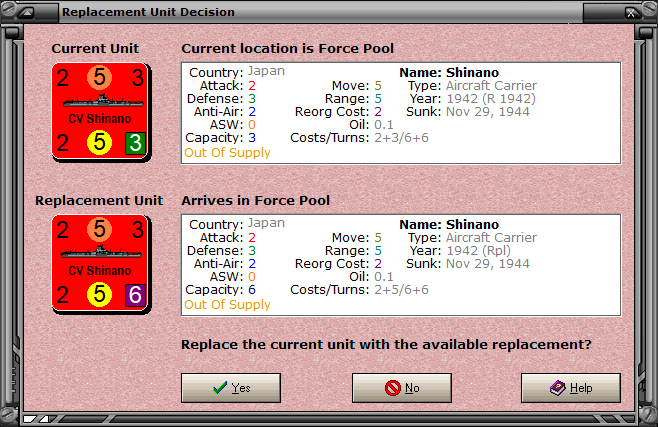Click 'Arrives in Force Pool' heading
The width and height of the screenshot is (658, 427).
(256, 200)
